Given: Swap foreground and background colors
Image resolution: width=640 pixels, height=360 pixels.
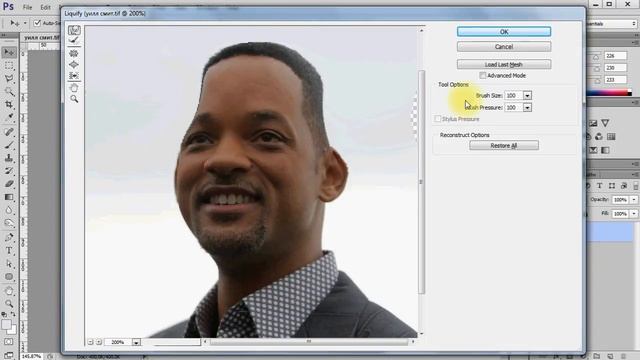Looking at the screenshot, I should [13, 314].
